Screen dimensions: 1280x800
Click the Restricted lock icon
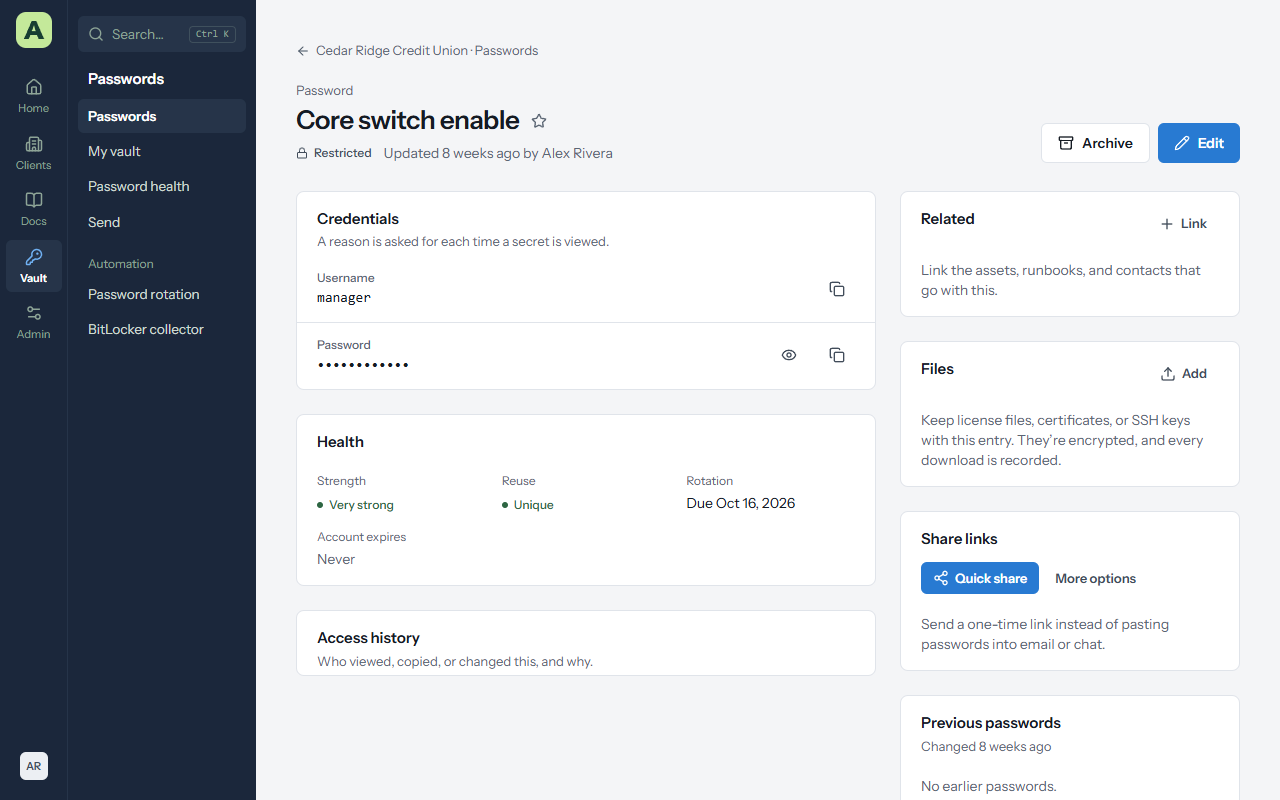coord(302,153)
